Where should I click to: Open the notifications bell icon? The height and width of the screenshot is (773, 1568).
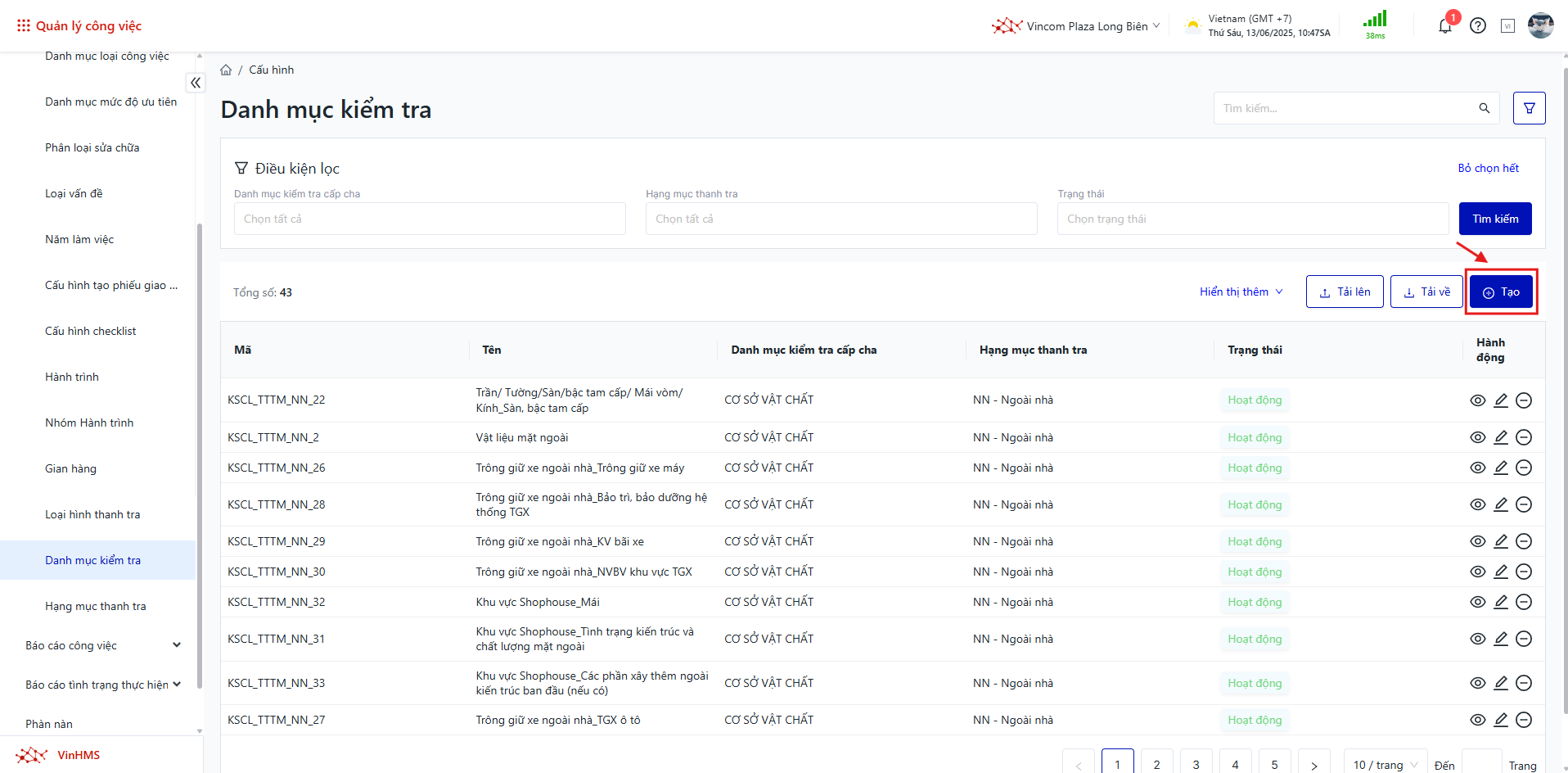tap(1444, 26)
